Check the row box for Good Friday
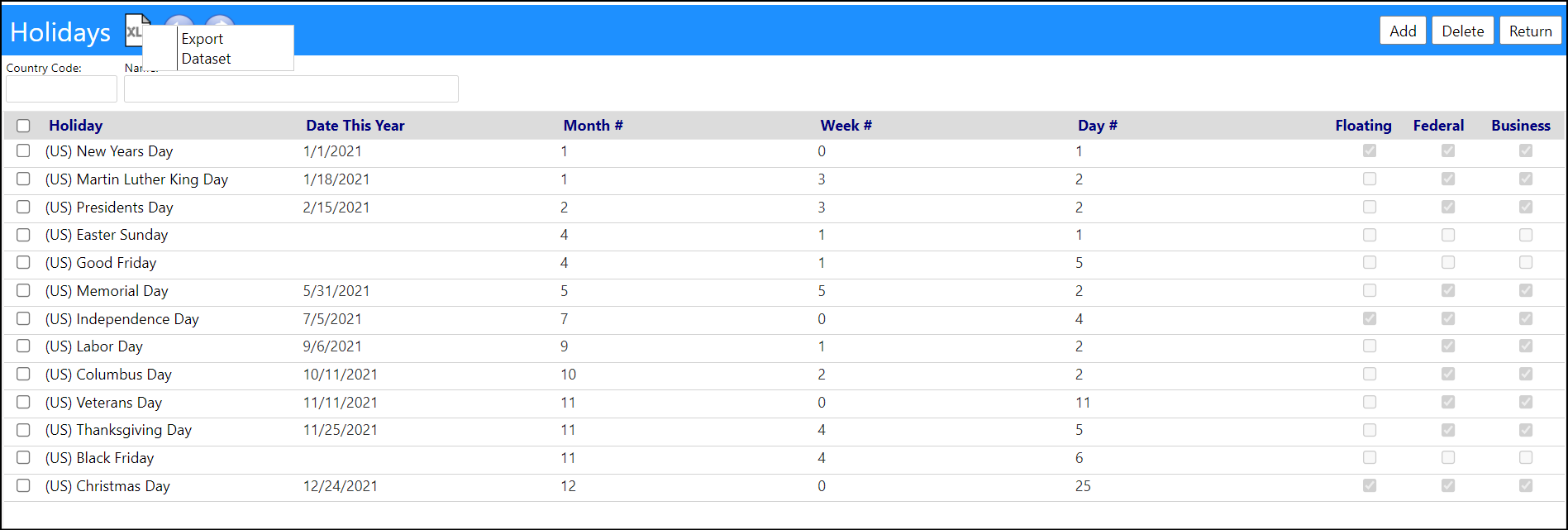Viewport: 1568px width, 530px height. 23,263
